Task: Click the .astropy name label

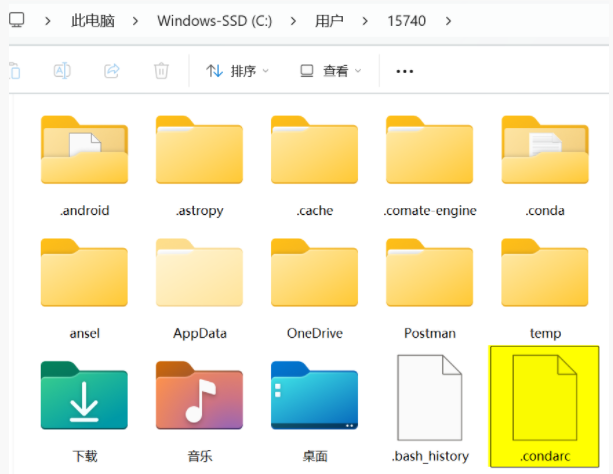Action: [x=199, y=211]
